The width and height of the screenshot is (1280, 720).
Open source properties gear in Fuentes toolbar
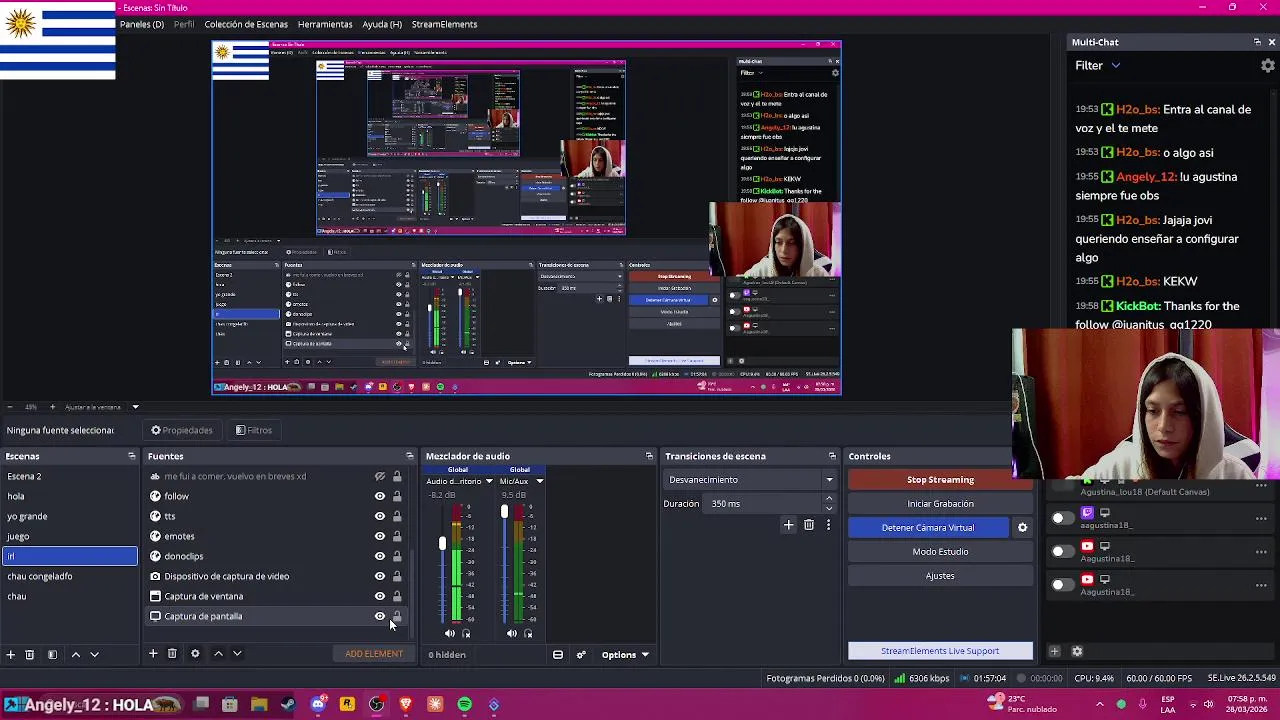pyautogui.click(x=195, y=653)
